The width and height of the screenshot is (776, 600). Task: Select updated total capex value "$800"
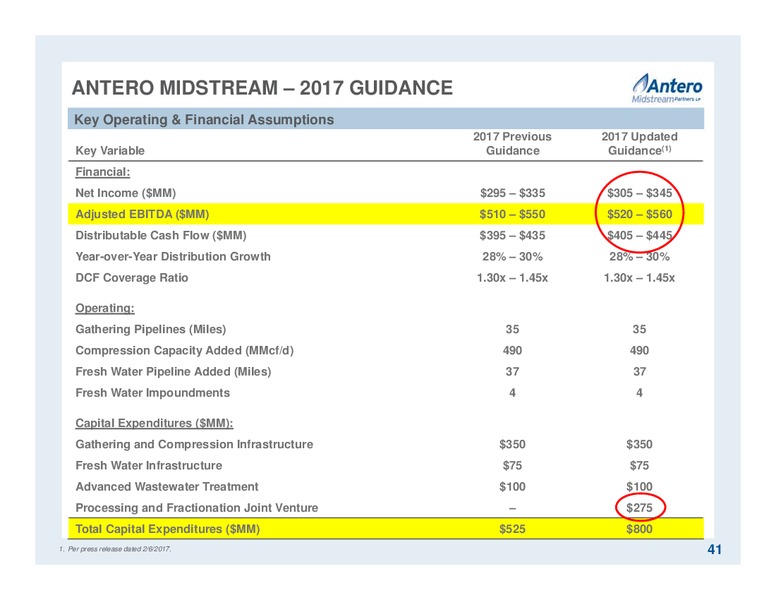tap(639, 529)
